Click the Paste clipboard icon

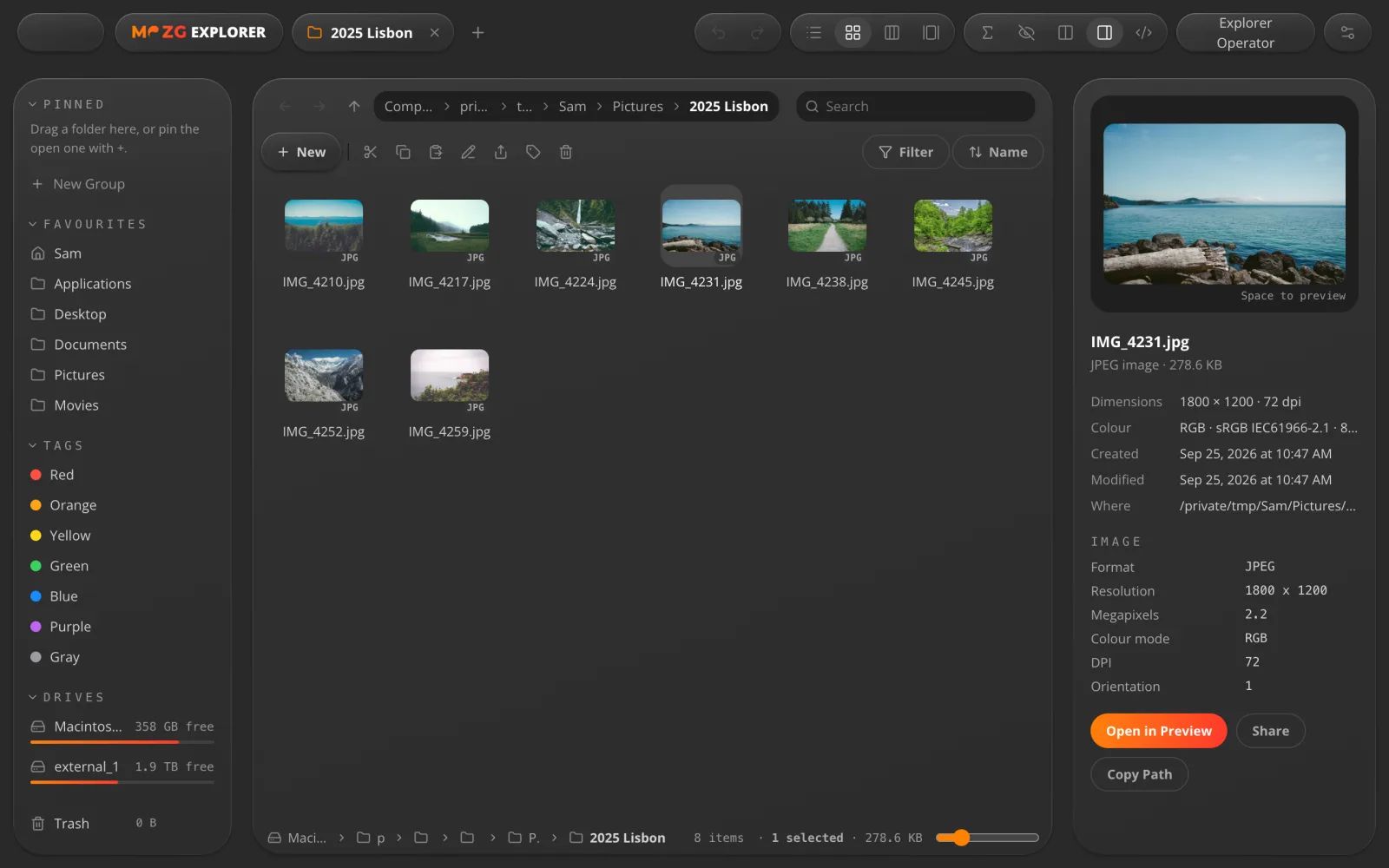[436, 152]
